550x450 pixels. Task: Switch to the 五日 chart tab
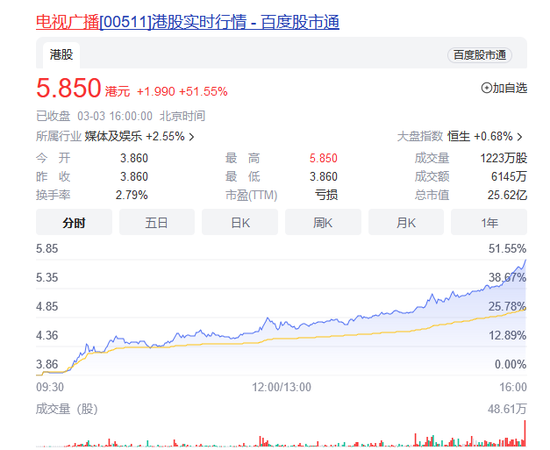tap(157, 222)
